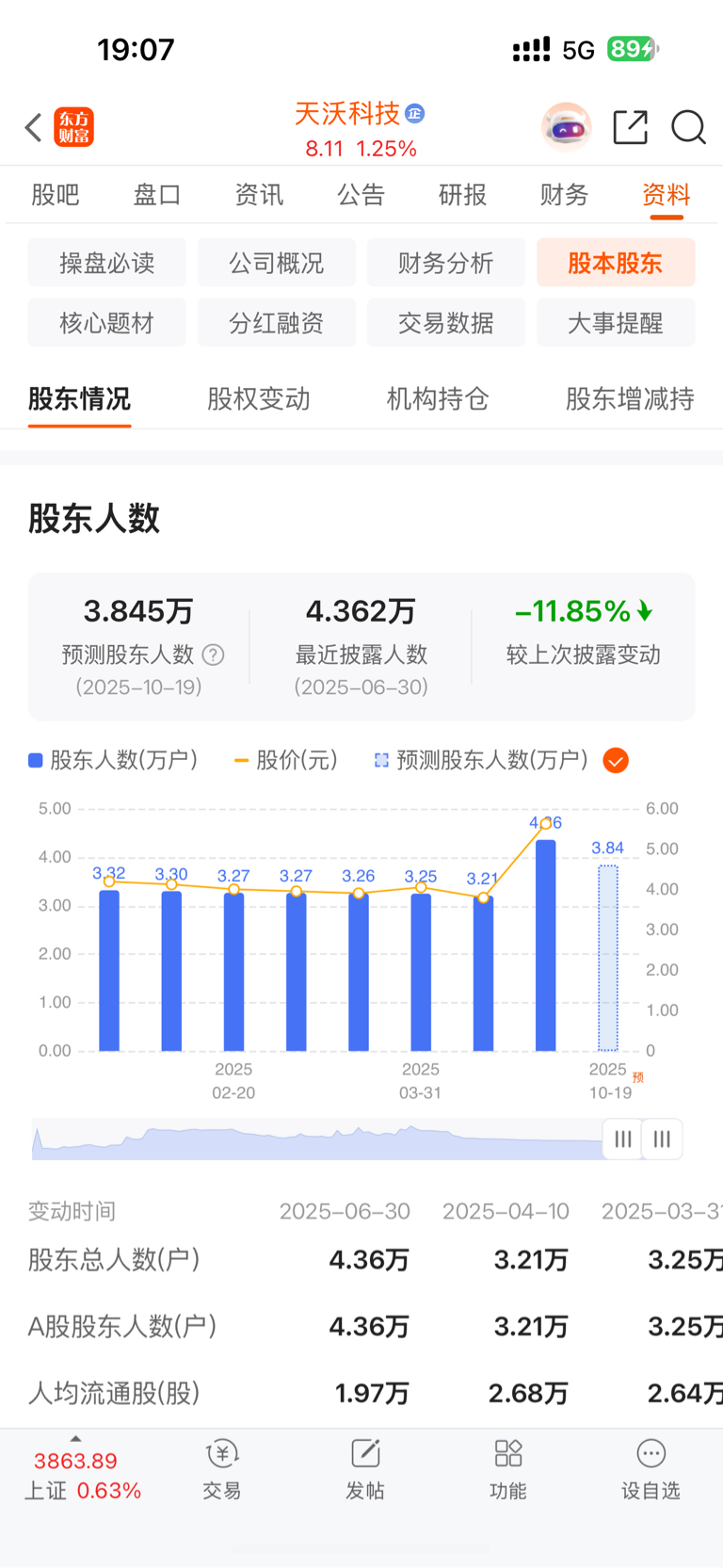The height and width of the screenshot is (1568, 723).
Task: Tap the 操盘必读 button
Action: tap(106, 263)
